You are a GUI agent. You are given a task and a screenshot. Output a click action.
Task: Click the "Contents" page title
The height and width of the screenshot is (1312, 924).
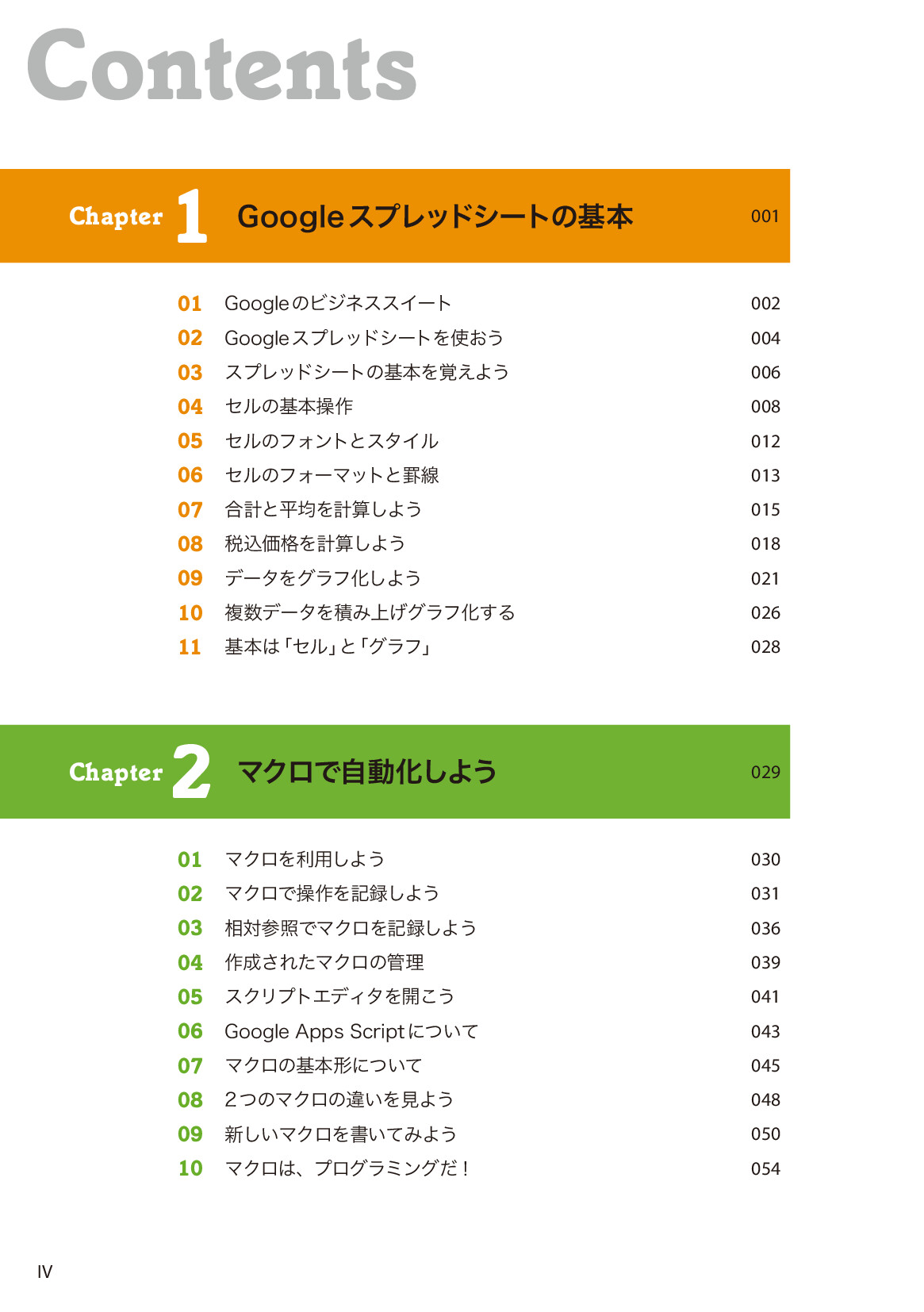point(222,66)
